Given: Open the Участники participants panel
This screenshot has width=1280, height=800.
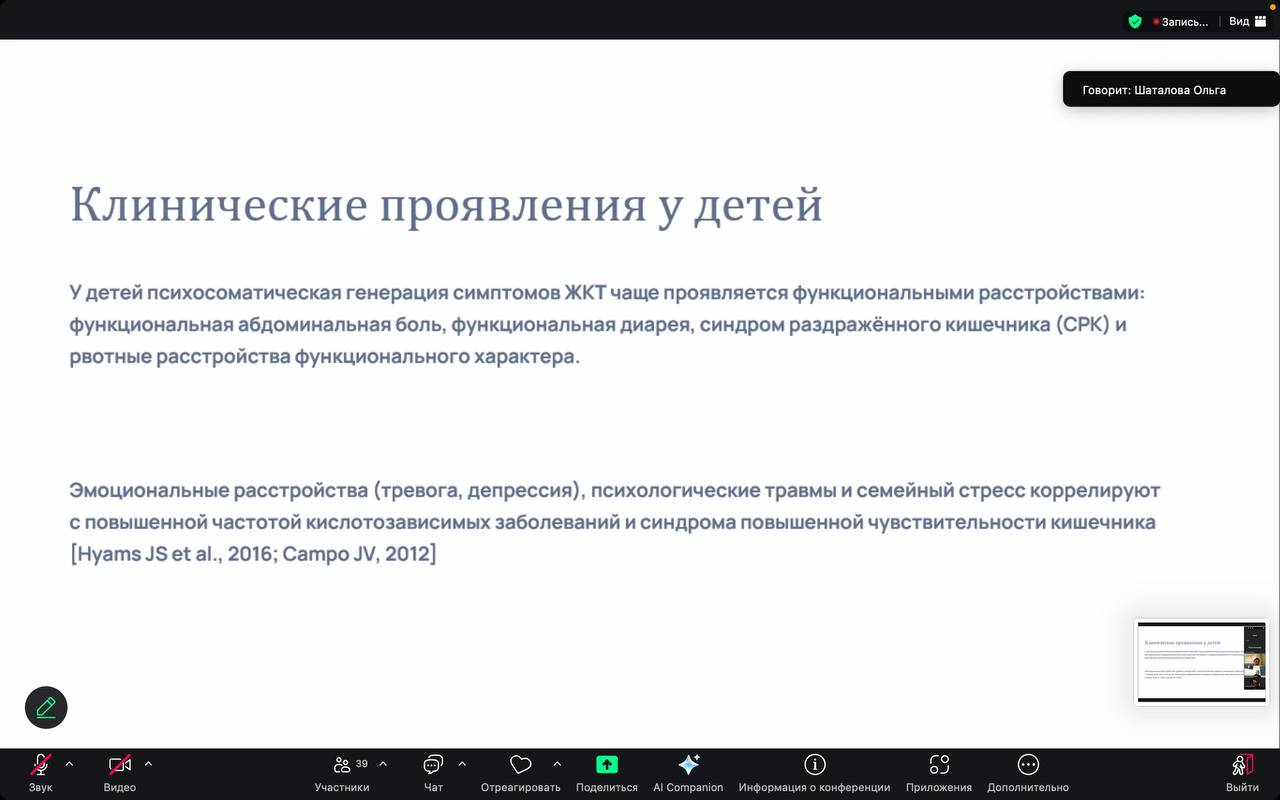Looking at the screenshot, I should click(x=342, y=765).
